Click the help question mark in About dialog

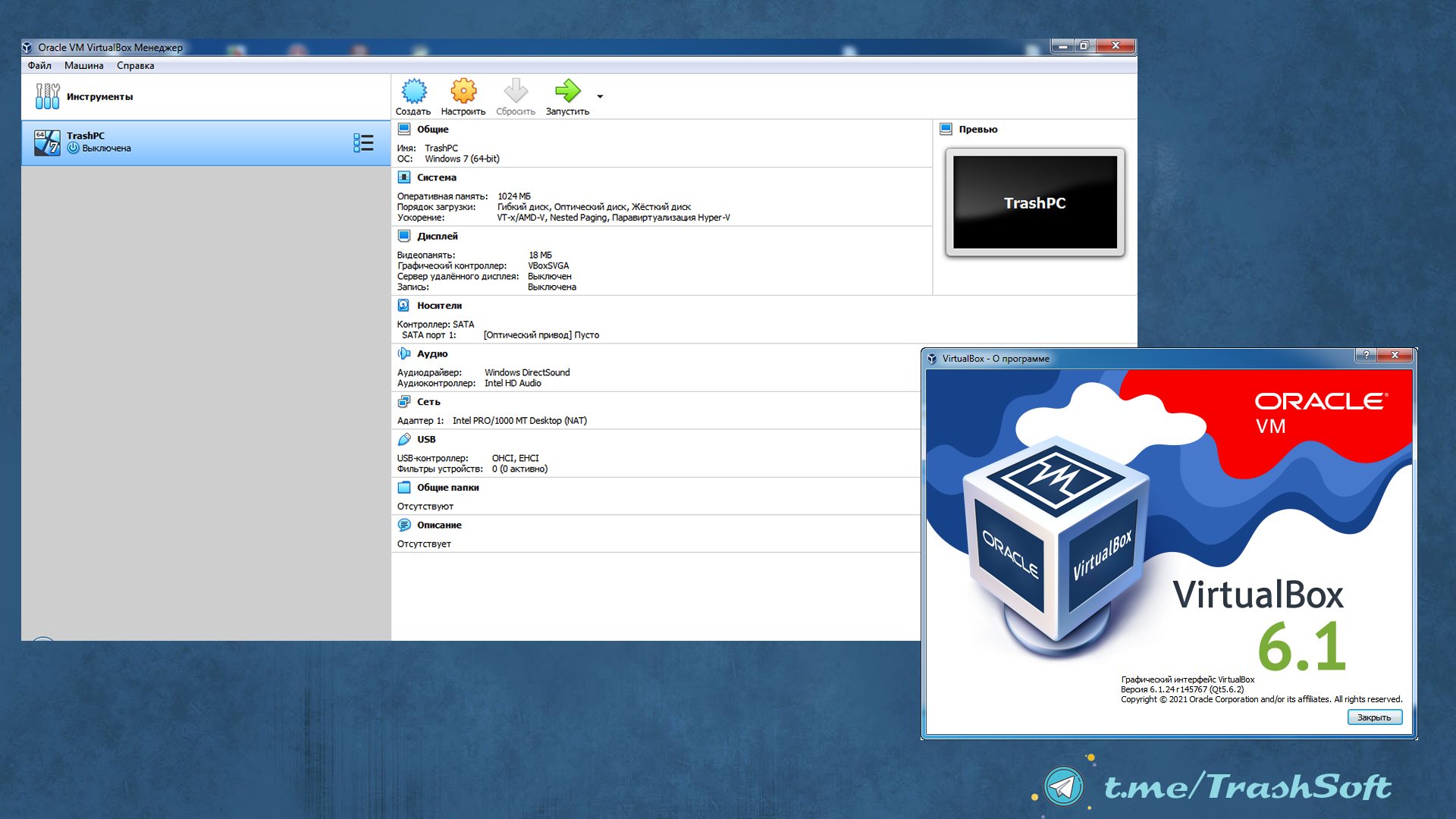1366,356
